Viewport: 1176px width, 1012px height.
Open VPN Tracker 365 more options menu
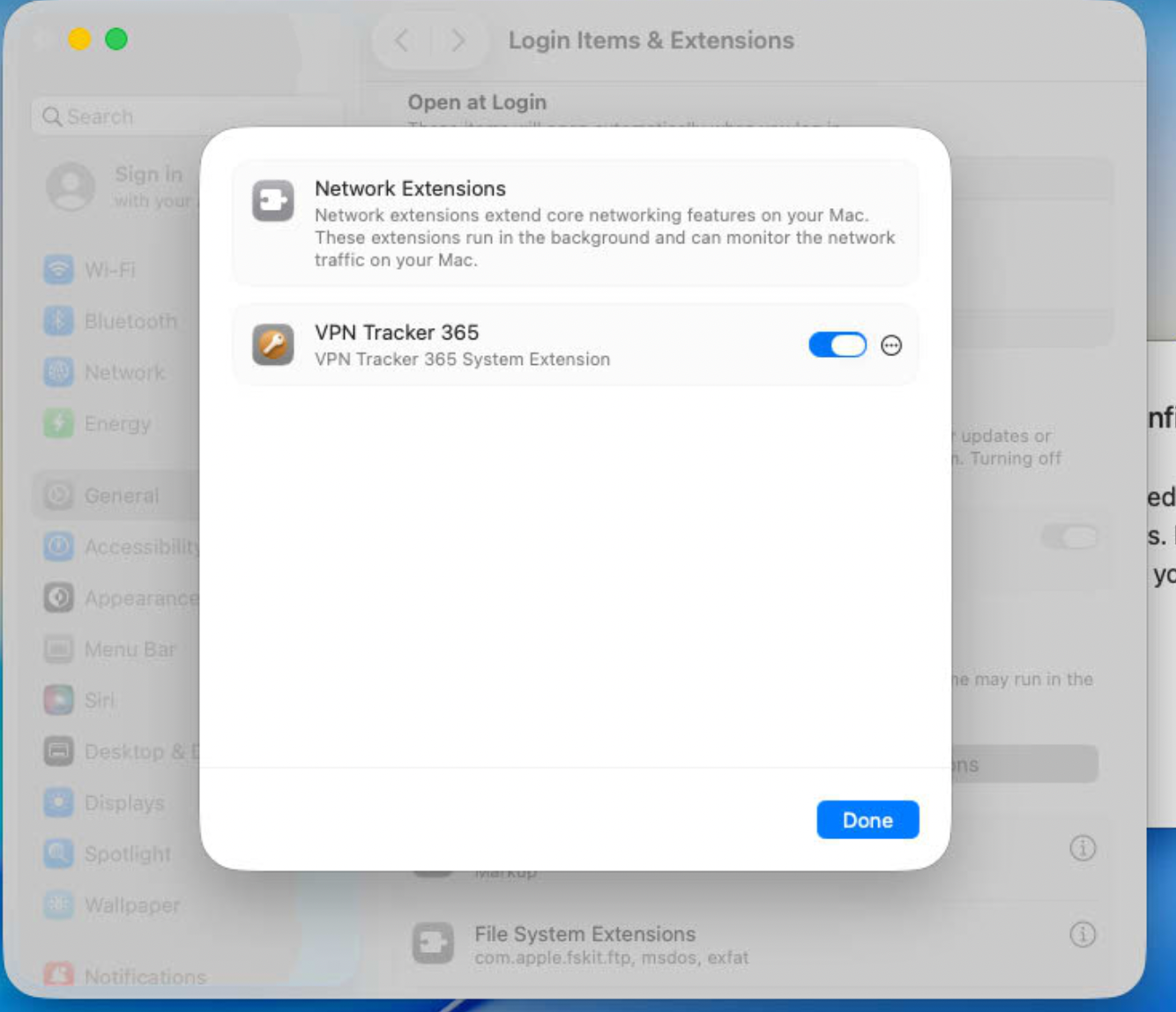coord(891,346)
